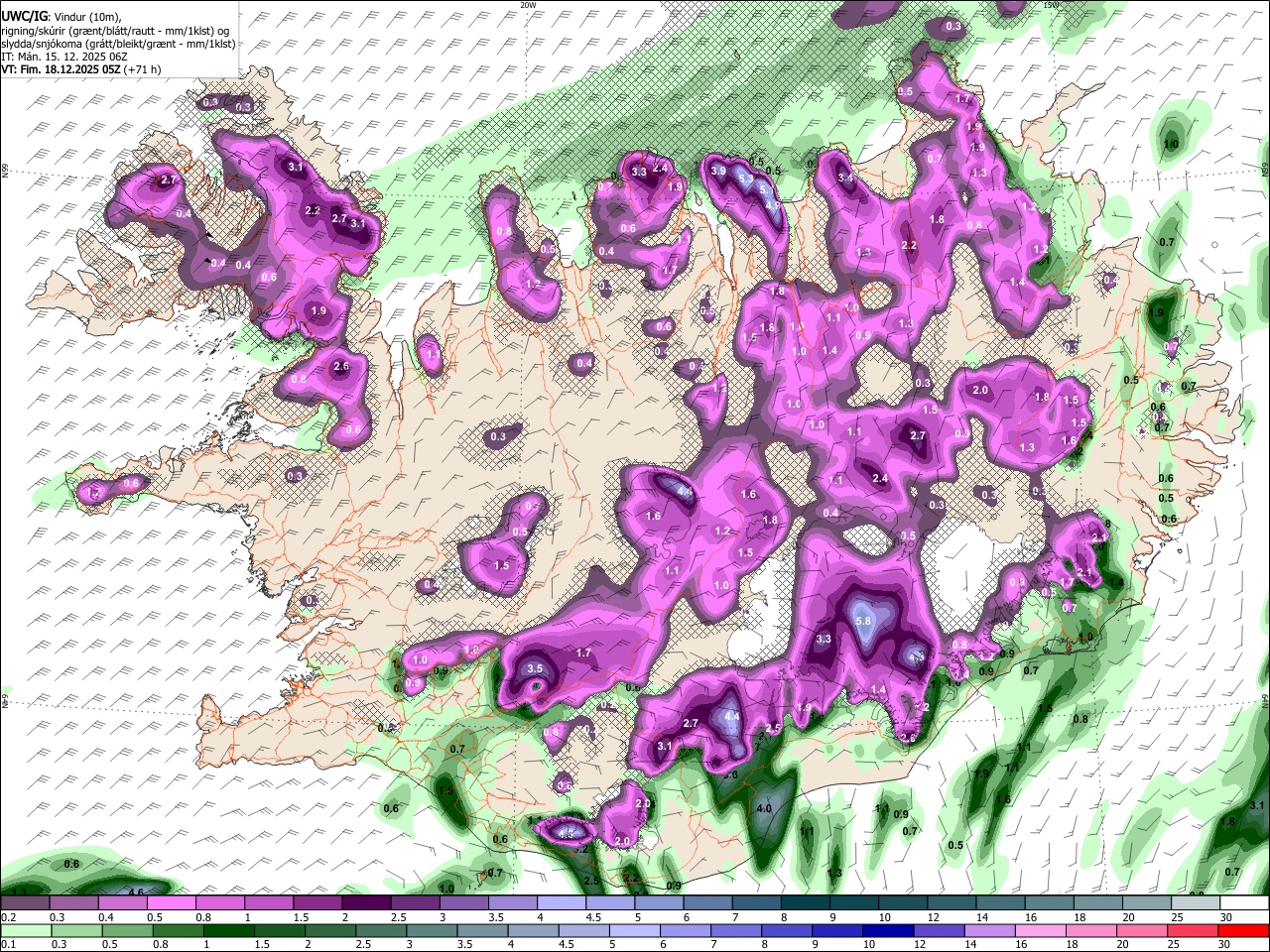The image size is (1270, 952).
Task: Click the legend label 25 in the upper row
Action: click(1177, 917)
